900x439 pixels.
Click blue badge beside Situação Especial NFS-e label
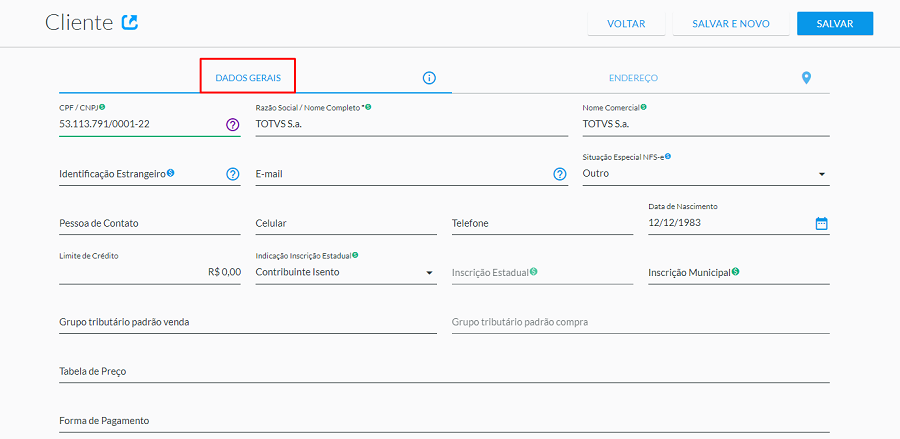point(668,156)
